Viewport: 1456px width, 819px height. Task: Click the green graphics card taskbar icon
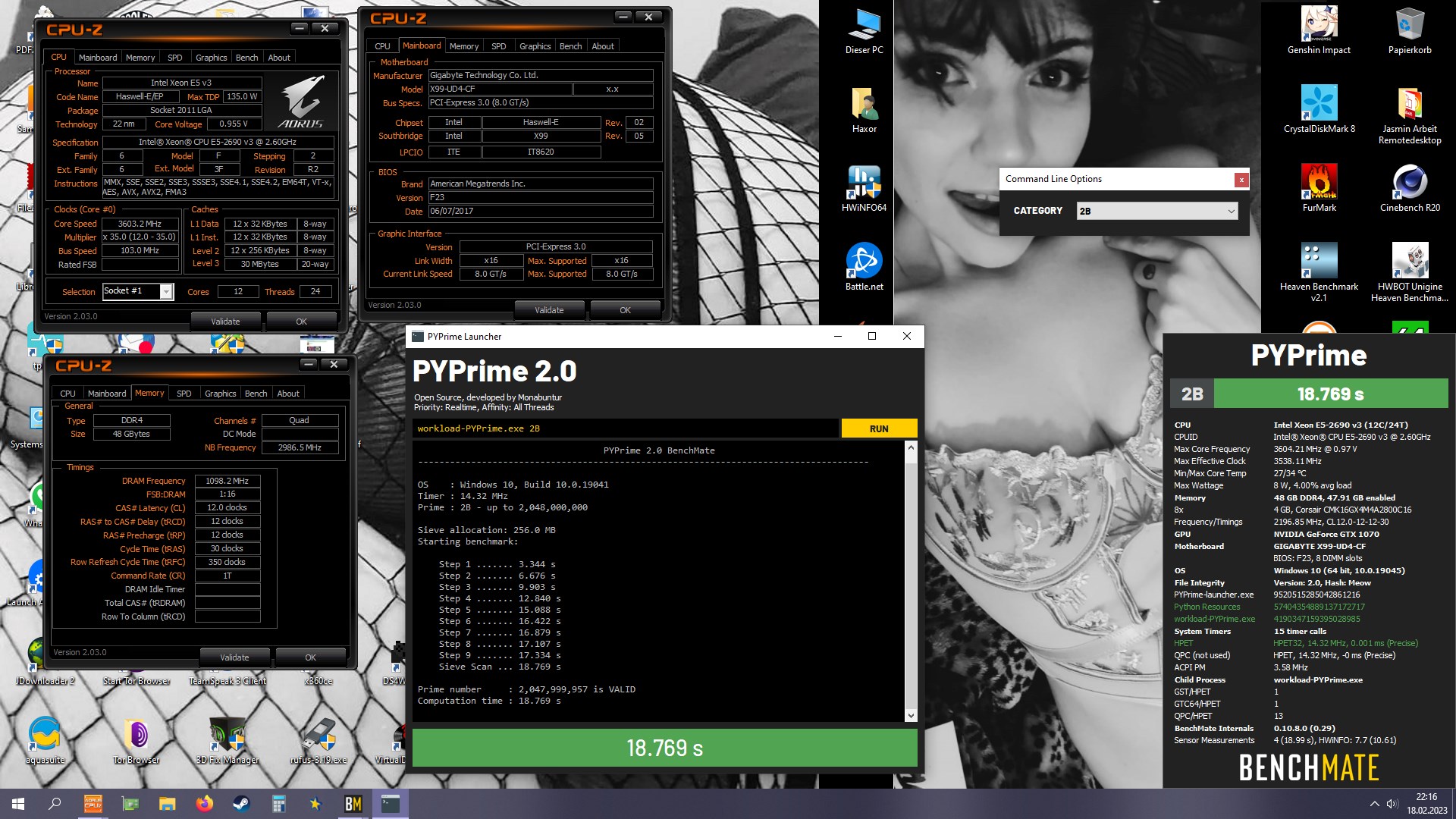(x=130, y=804)
